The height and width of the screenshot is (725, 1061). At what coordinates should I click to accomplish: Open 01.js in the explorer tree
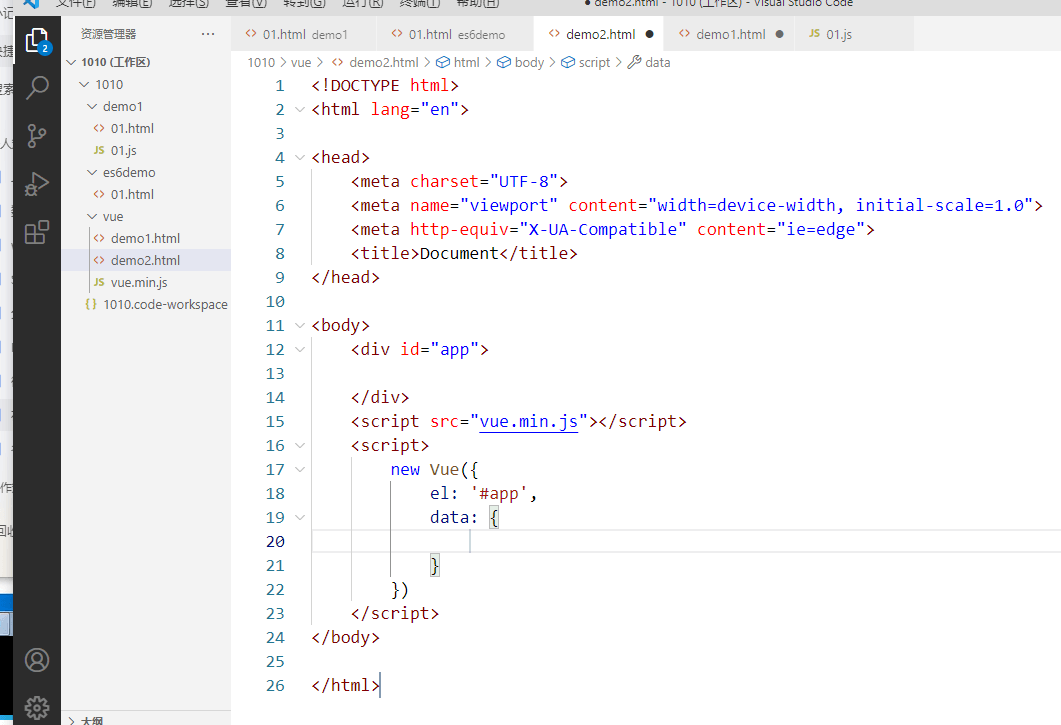[124, 150]
